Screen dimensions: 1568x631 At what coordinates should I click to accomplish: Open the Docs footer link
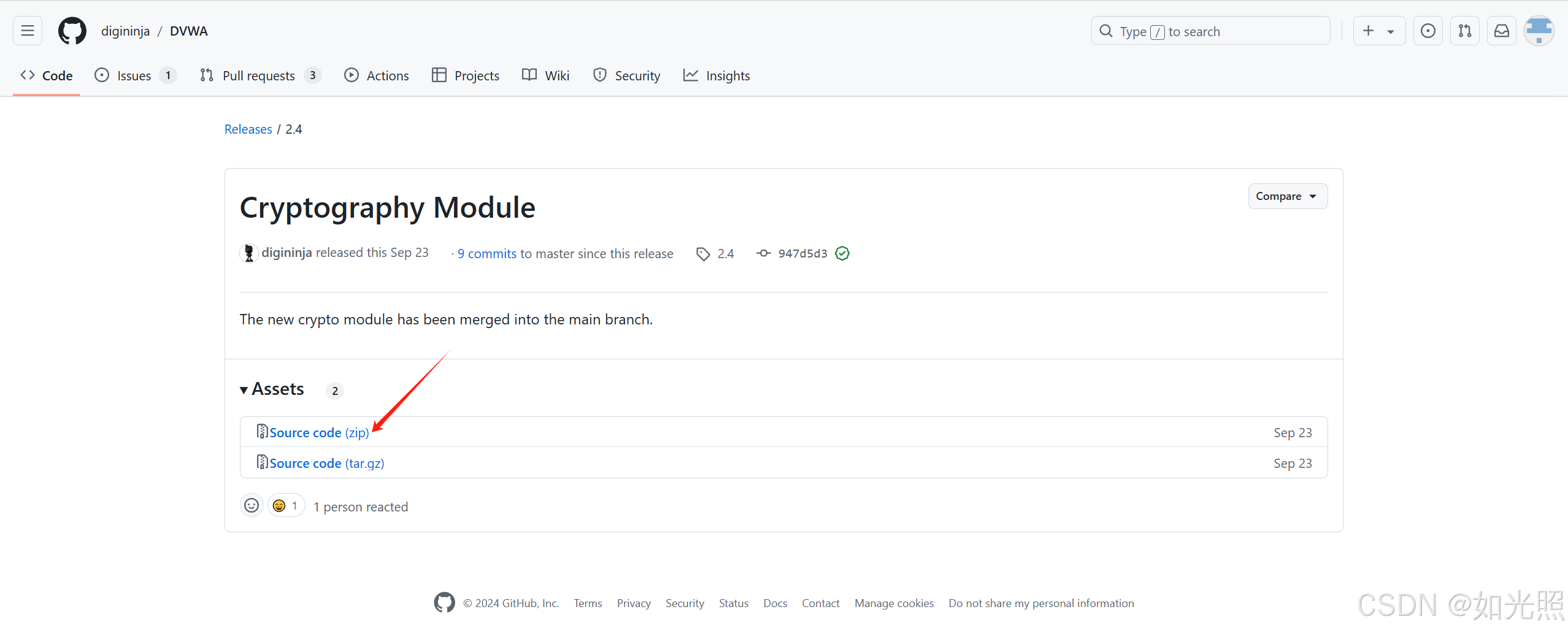(x=775, y=603)
